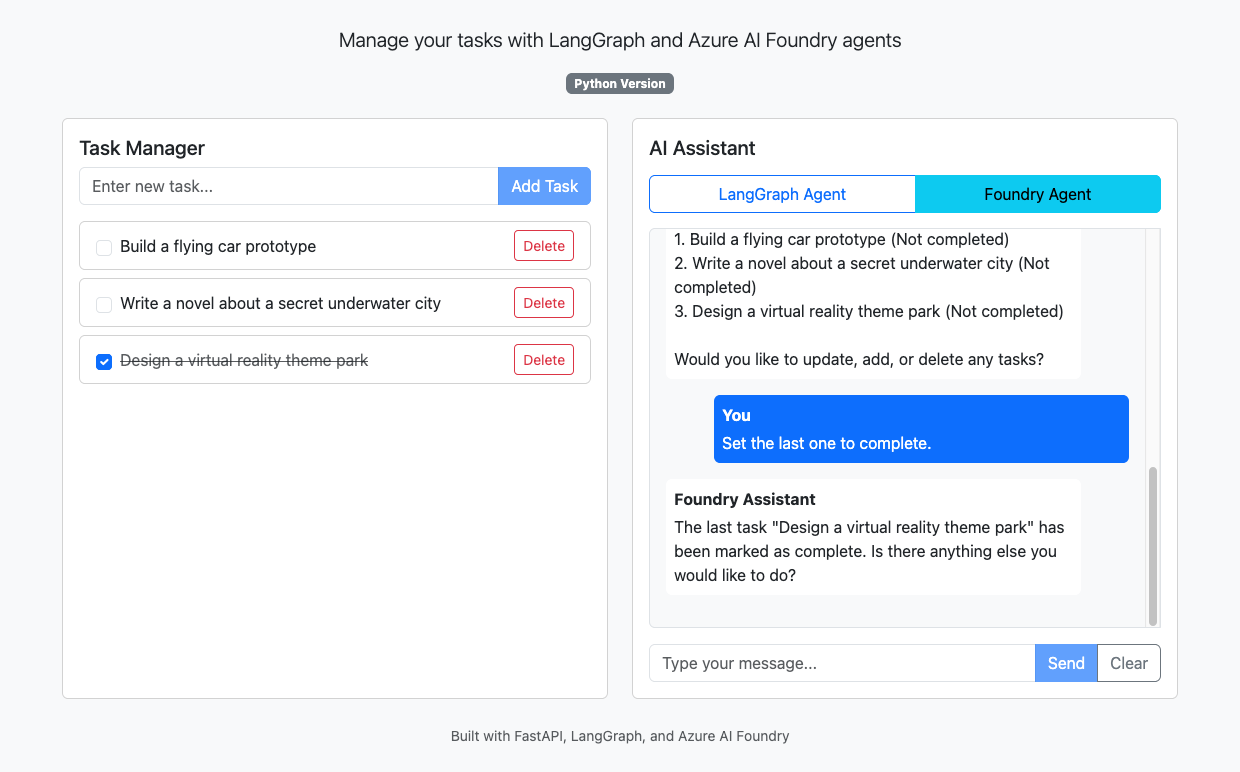
Task: Uncheck "Design a virtual reality theme park"
Action: [103, 361]
